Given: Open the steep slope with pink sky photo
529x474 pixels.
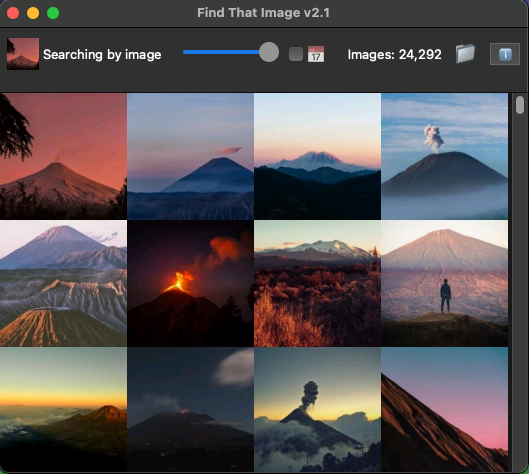Looking at the screenshot, I should pyautogui.click(x=444, y=410).
